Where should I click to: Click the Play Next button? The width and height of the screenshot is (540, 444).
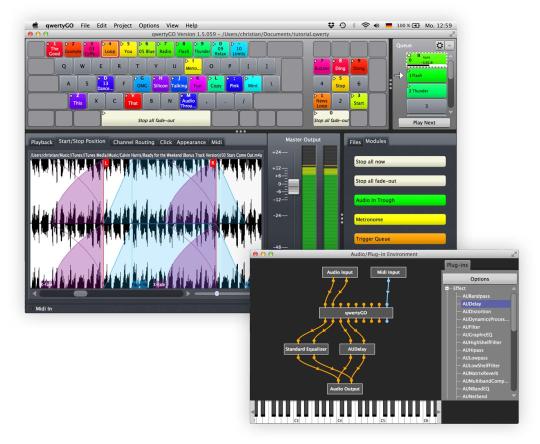(x=424, y=122)
